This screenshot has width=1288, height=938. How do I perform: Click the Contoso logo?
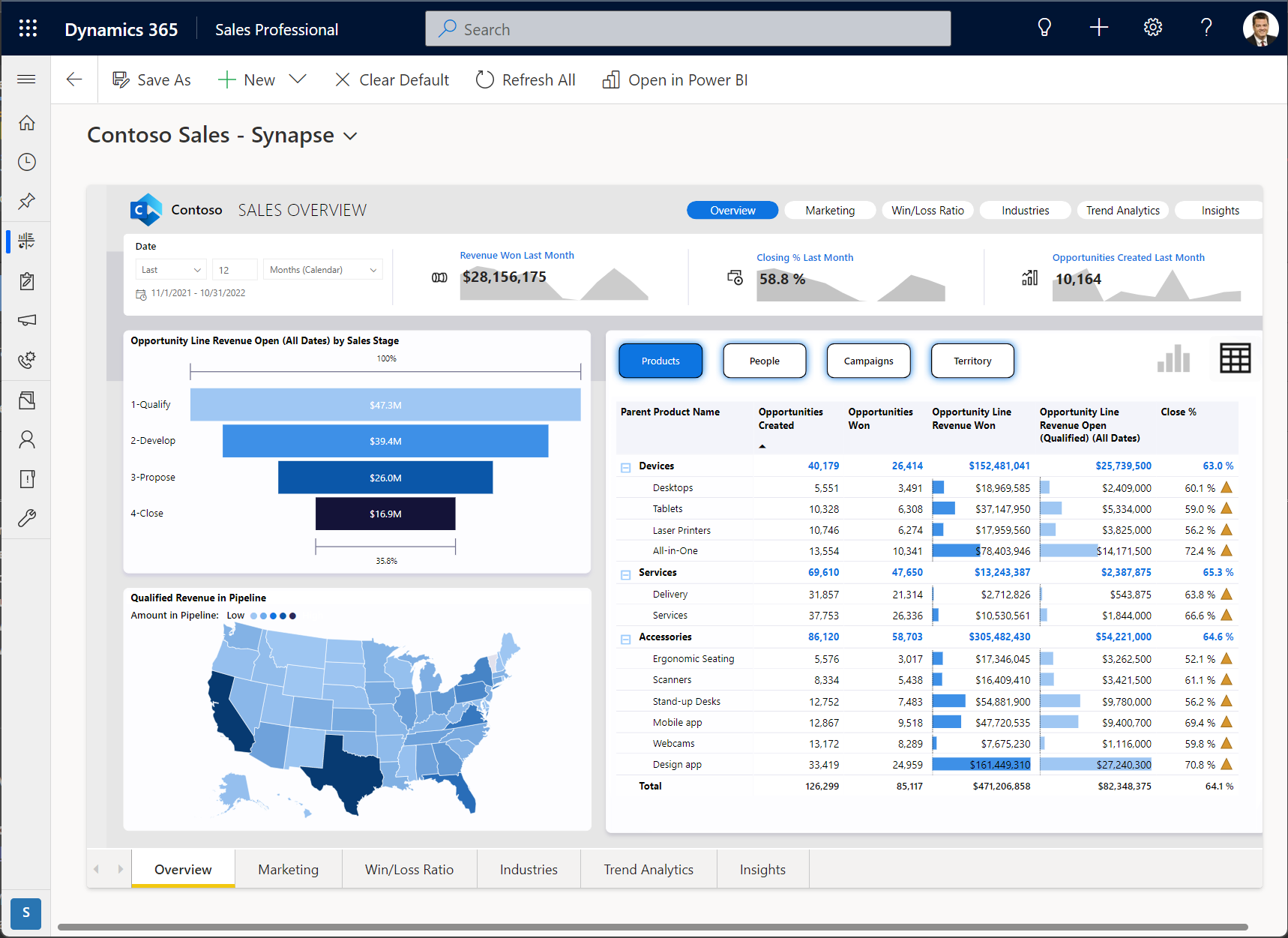145,210
